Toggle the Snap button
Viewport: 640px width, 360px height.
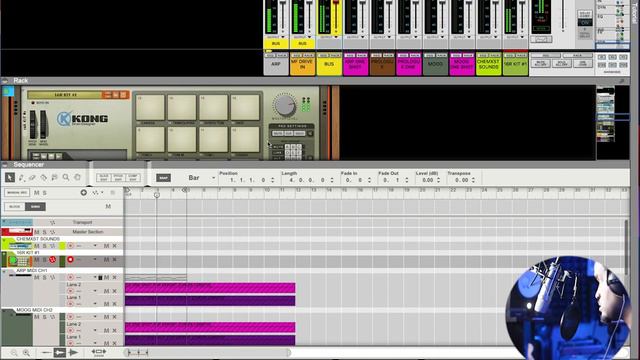163,178
